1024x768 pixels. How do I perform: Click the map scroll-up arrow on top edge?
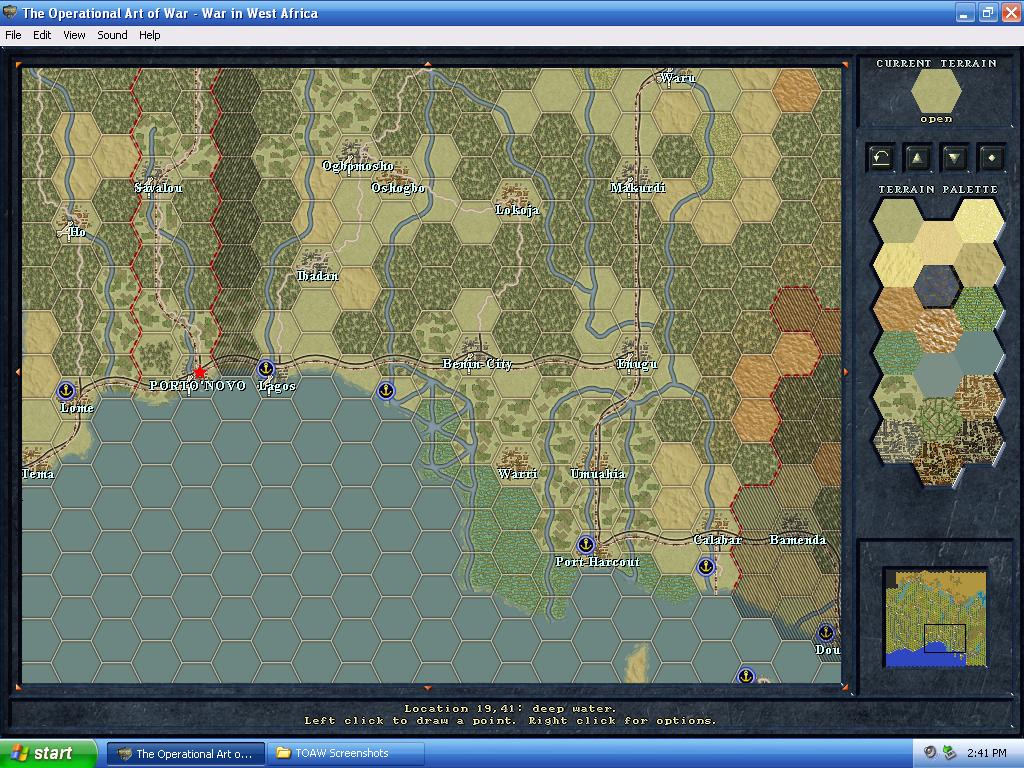(428, 64)
